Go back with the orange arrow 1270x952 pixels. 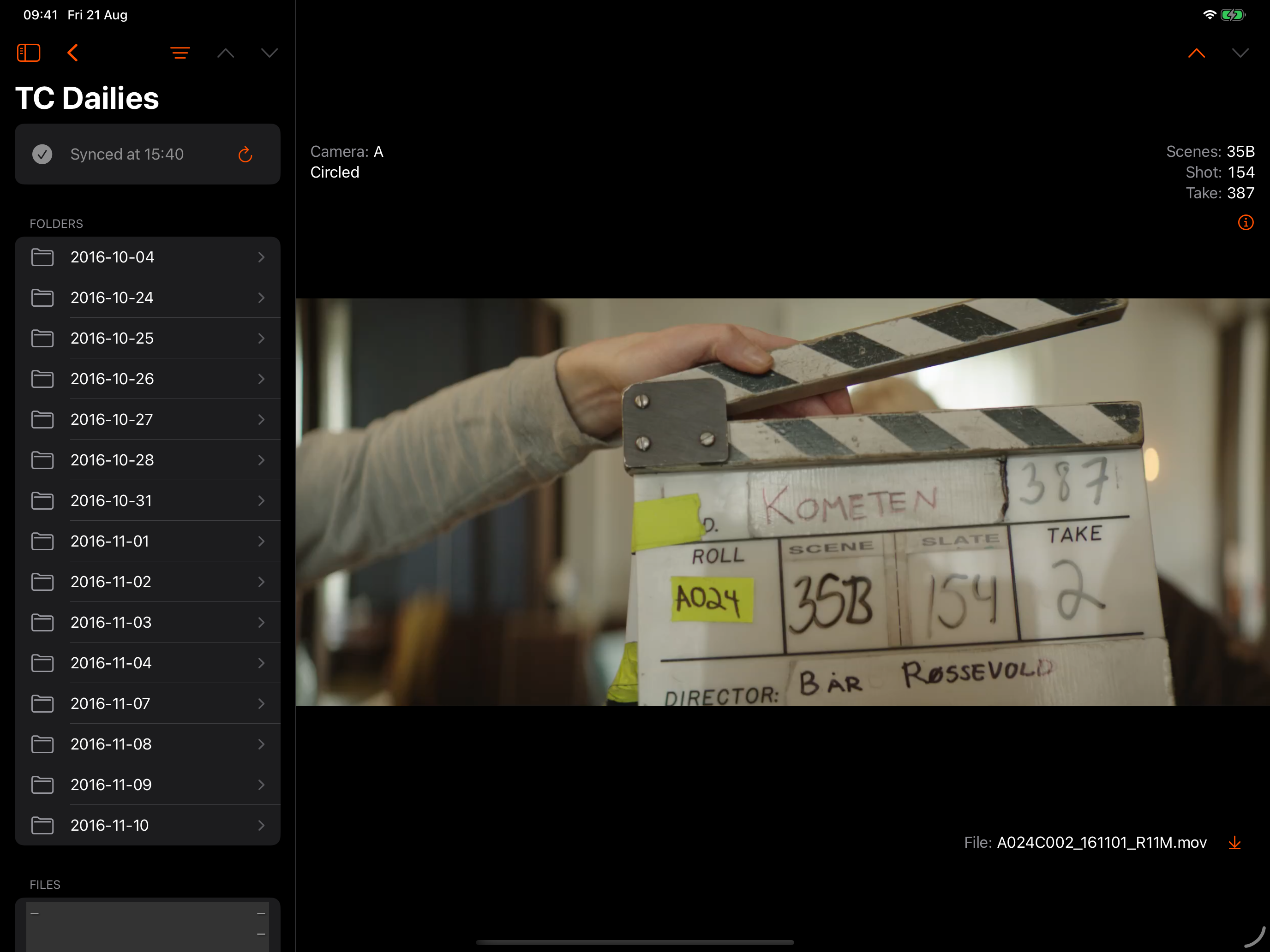click(x=72, y=53)
